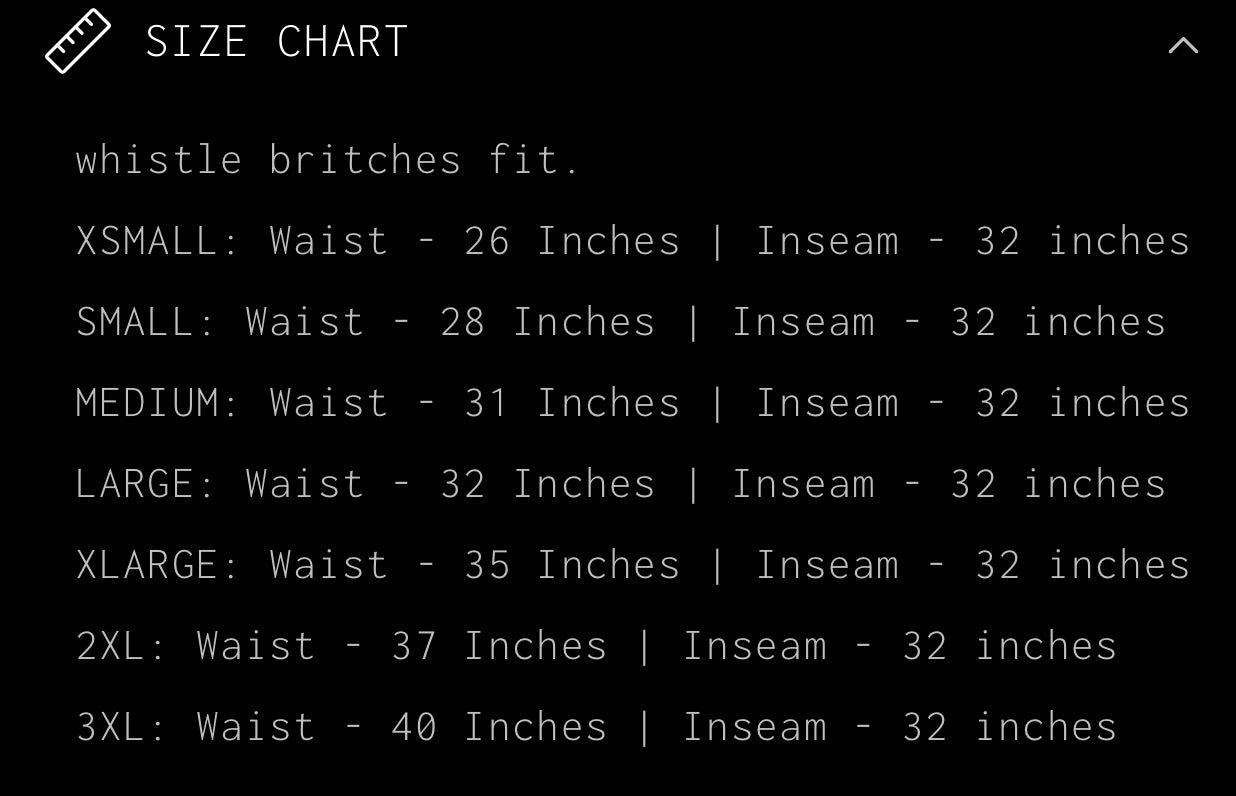This screenshot has height=796, width=1236.
Task: Click the "Waist - 37 Inches" measurement
Action: [402, 646]
